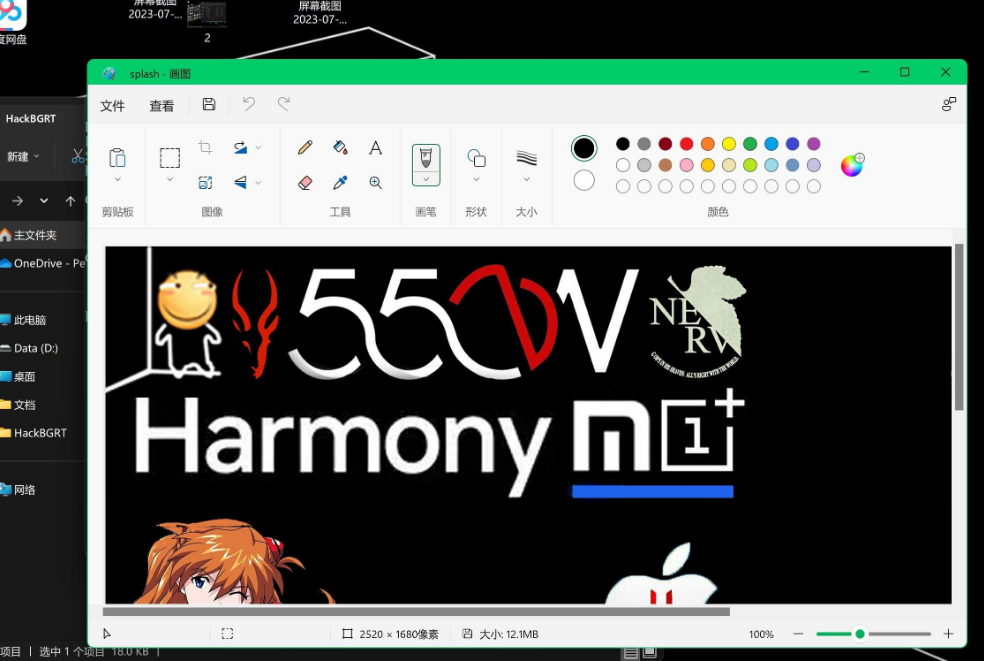Pick the pink color swatch
This screenshot has width=984, height=661.
point(687,165)
